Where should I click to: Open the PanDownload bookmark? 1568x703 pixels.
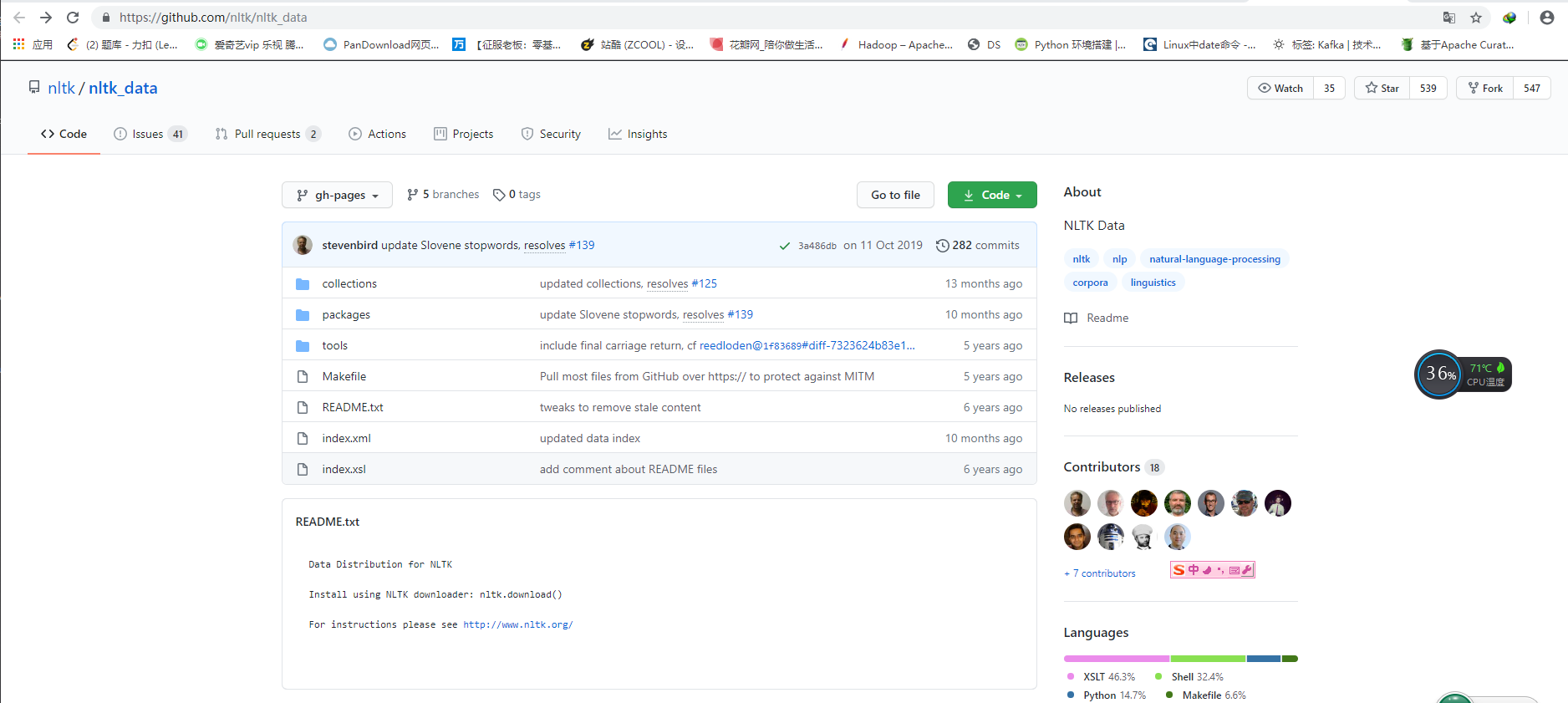tap(381, 44)
